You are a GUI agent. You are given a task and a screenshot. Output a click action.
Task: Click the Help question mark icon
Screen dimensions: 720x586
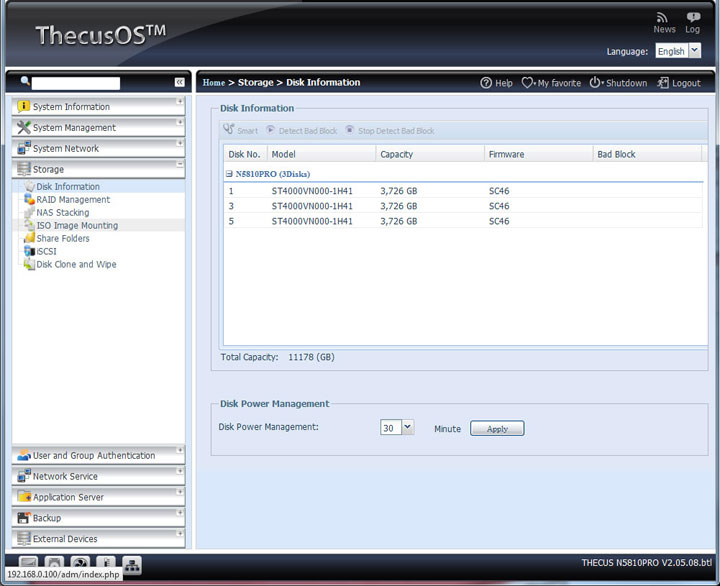point(486,83)
